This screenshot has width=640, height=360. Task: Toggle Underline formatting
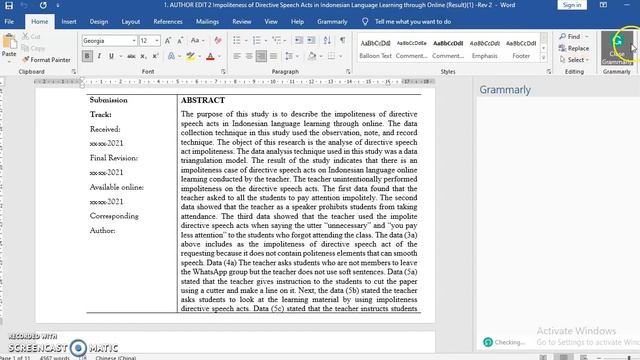tap(111, 56)
